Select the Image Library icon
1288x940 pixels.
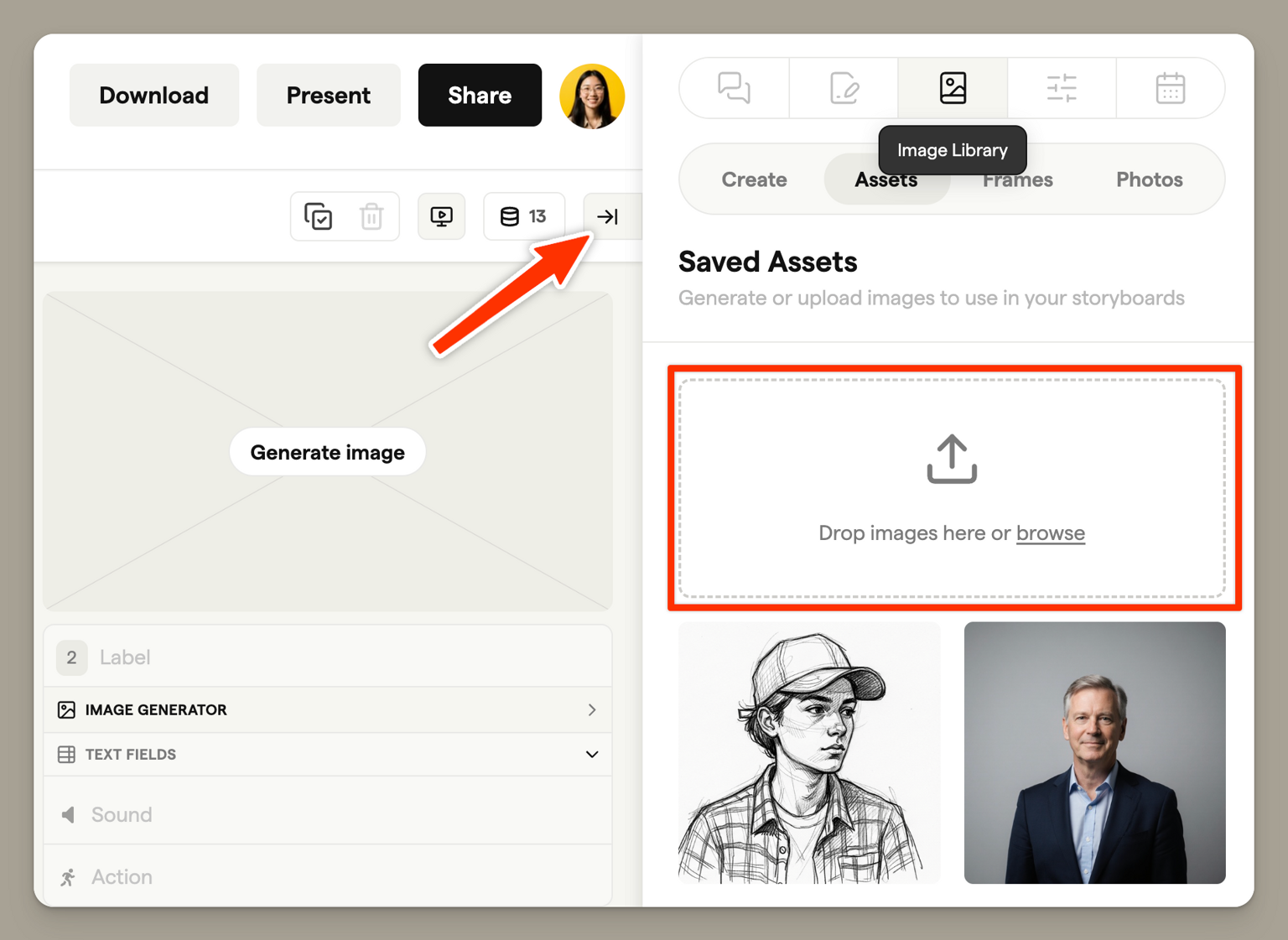click(x=953, y=88)
